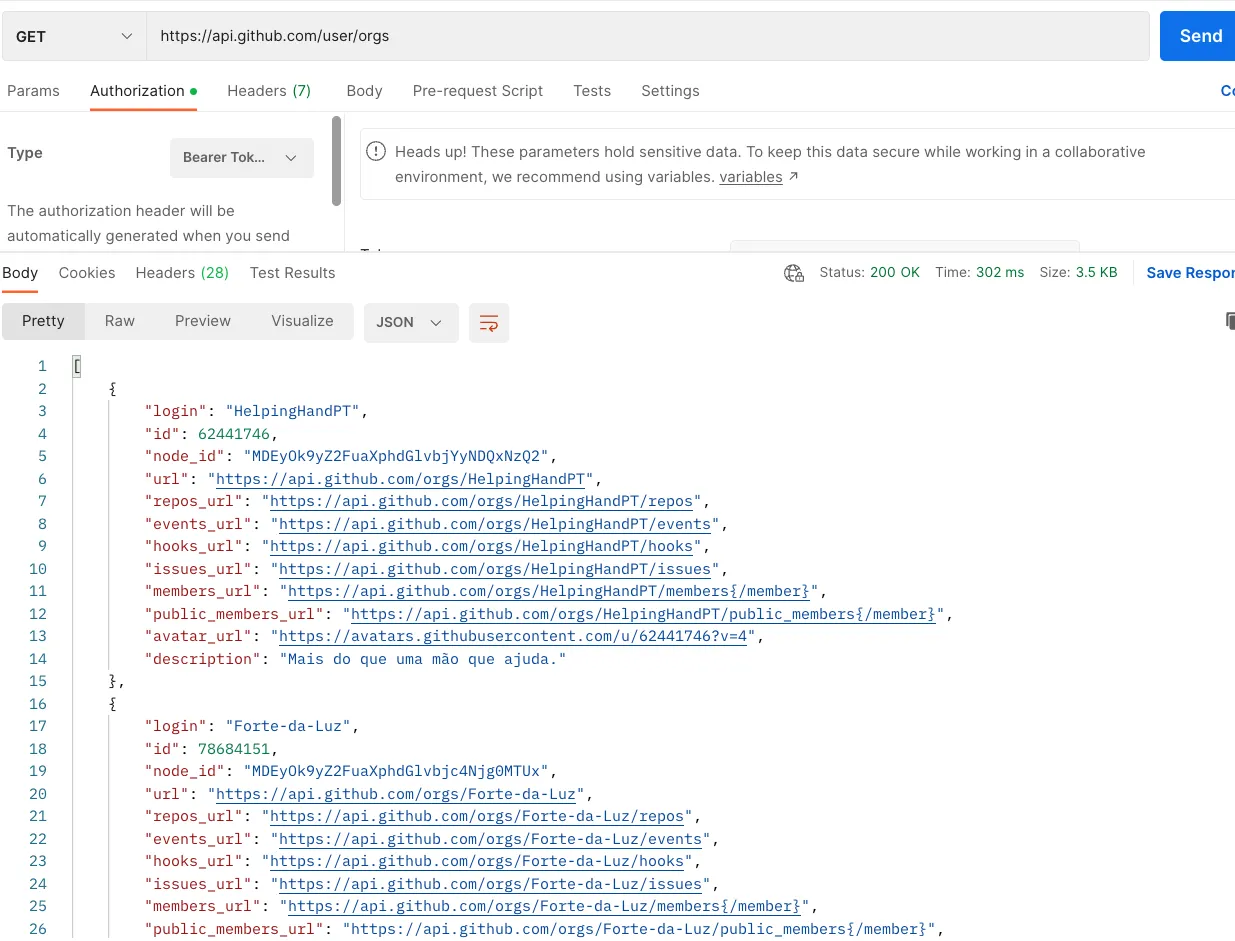Click the Heads up info icon
1235x941 pixels.
click(376, 152)
